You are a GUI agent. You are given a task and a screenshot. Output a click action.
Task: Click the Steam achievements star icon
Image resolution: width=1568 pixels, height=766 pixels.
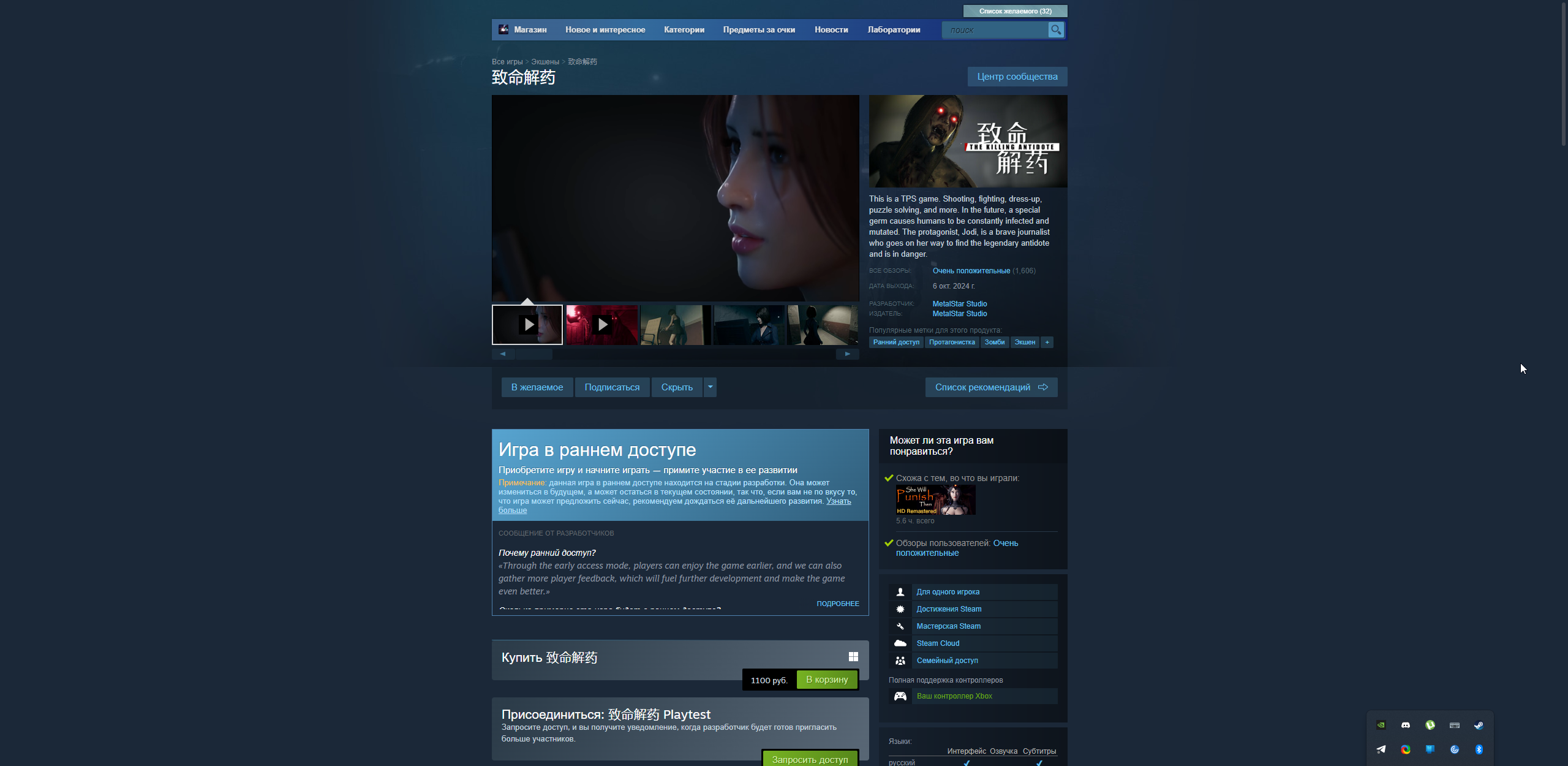[900, 609]
